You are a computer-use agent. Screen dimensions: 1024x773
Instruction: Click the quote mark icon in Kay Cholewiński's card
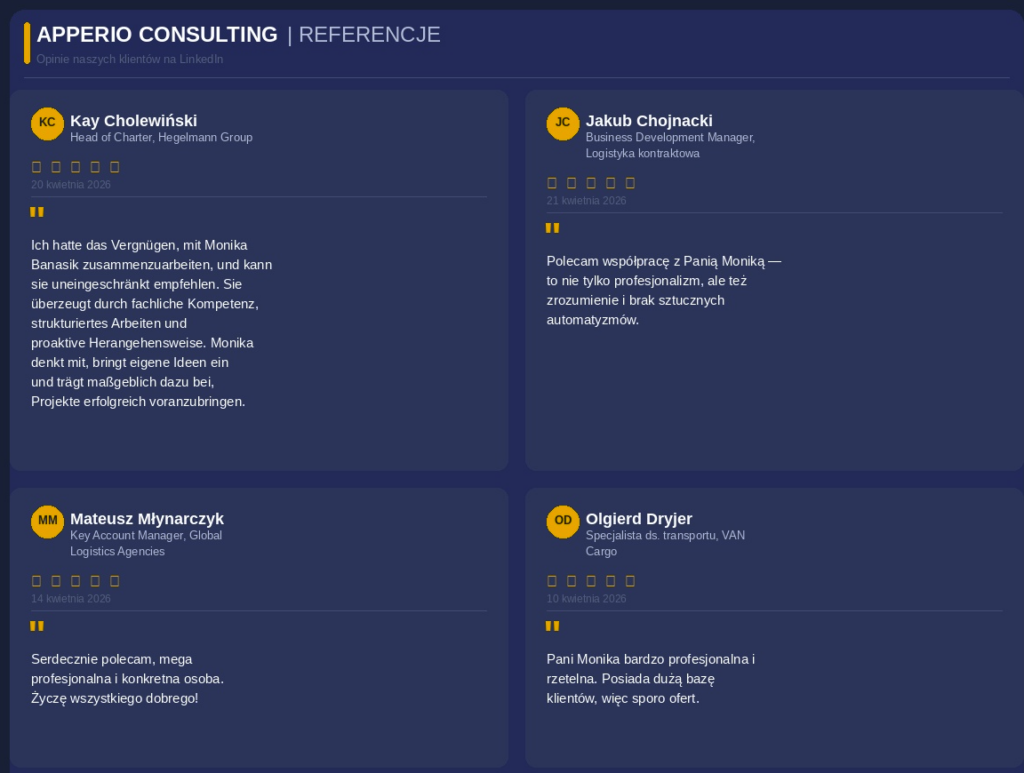[x=37, y=212]
